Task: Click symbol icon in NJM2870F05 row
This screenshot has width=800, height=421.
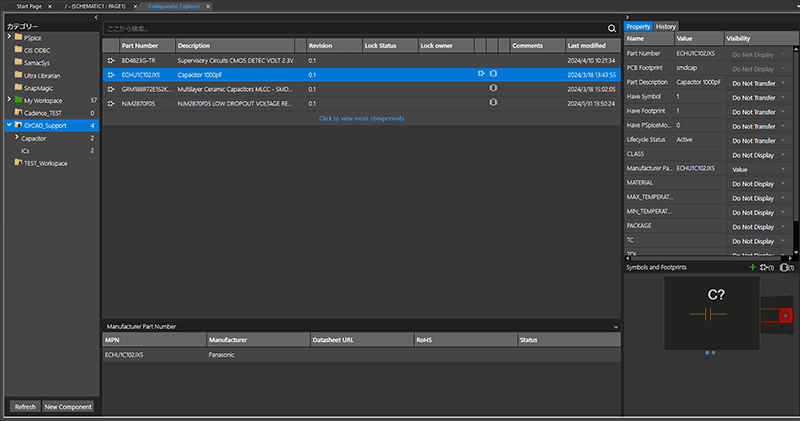Action: pos(111,103)
